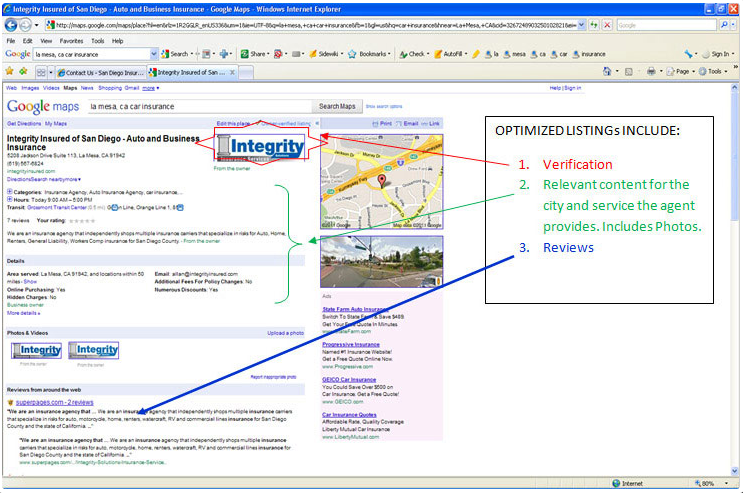Click the 'mesa' find-word toolbar button

(x=515, y=54)
